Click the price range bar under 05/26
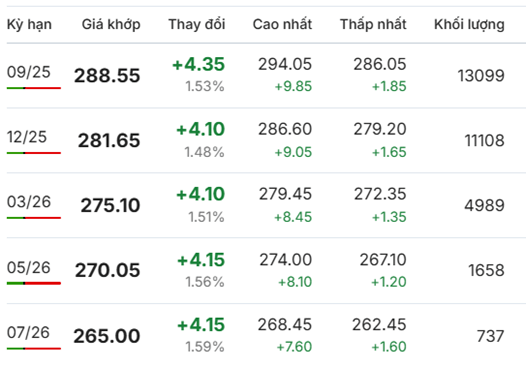Image resolution: width=526 pixels, height=367 pixels. coord(34,283)
